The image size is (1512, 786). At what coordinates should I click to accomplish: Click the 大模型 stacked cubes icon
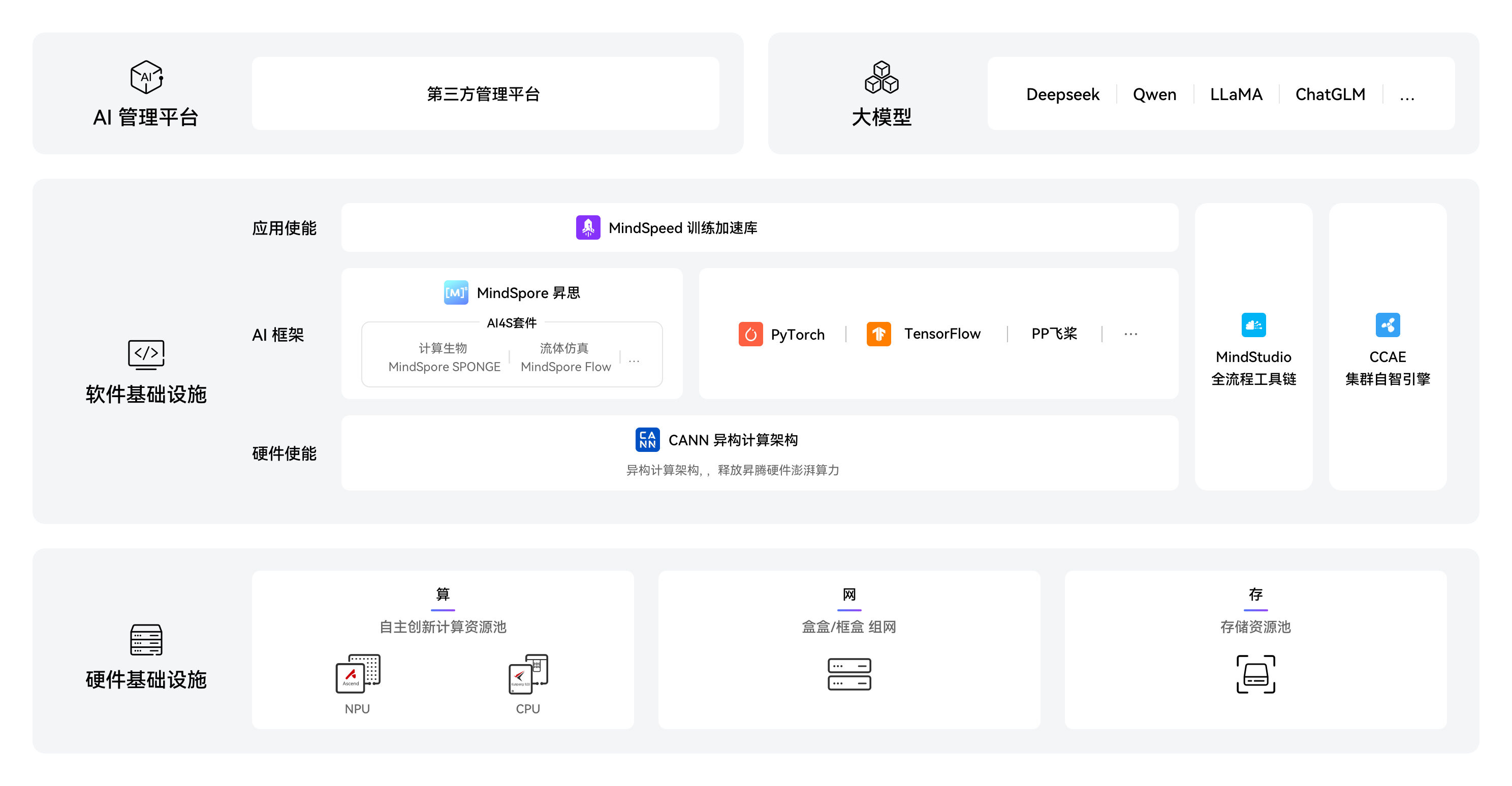[x=881, y=77]
